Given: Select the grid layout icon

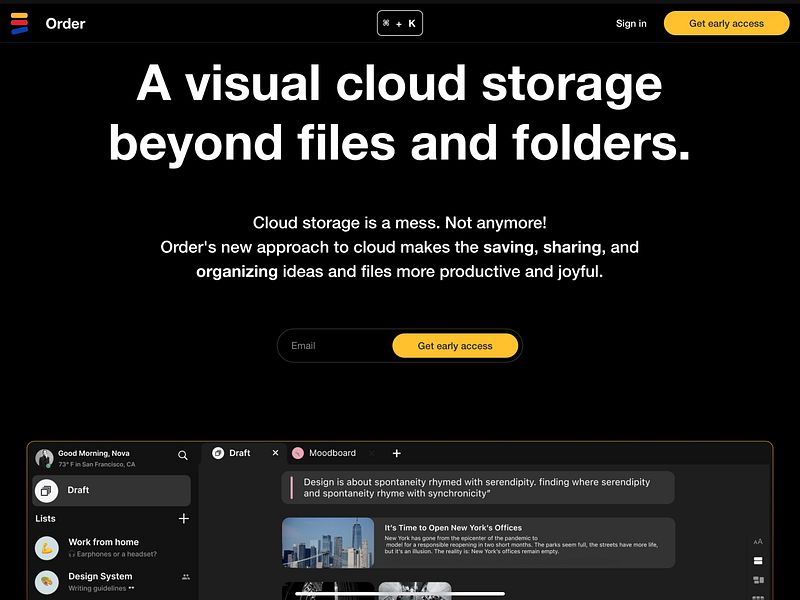Looking at the screenshot, I should pos(758,580).
